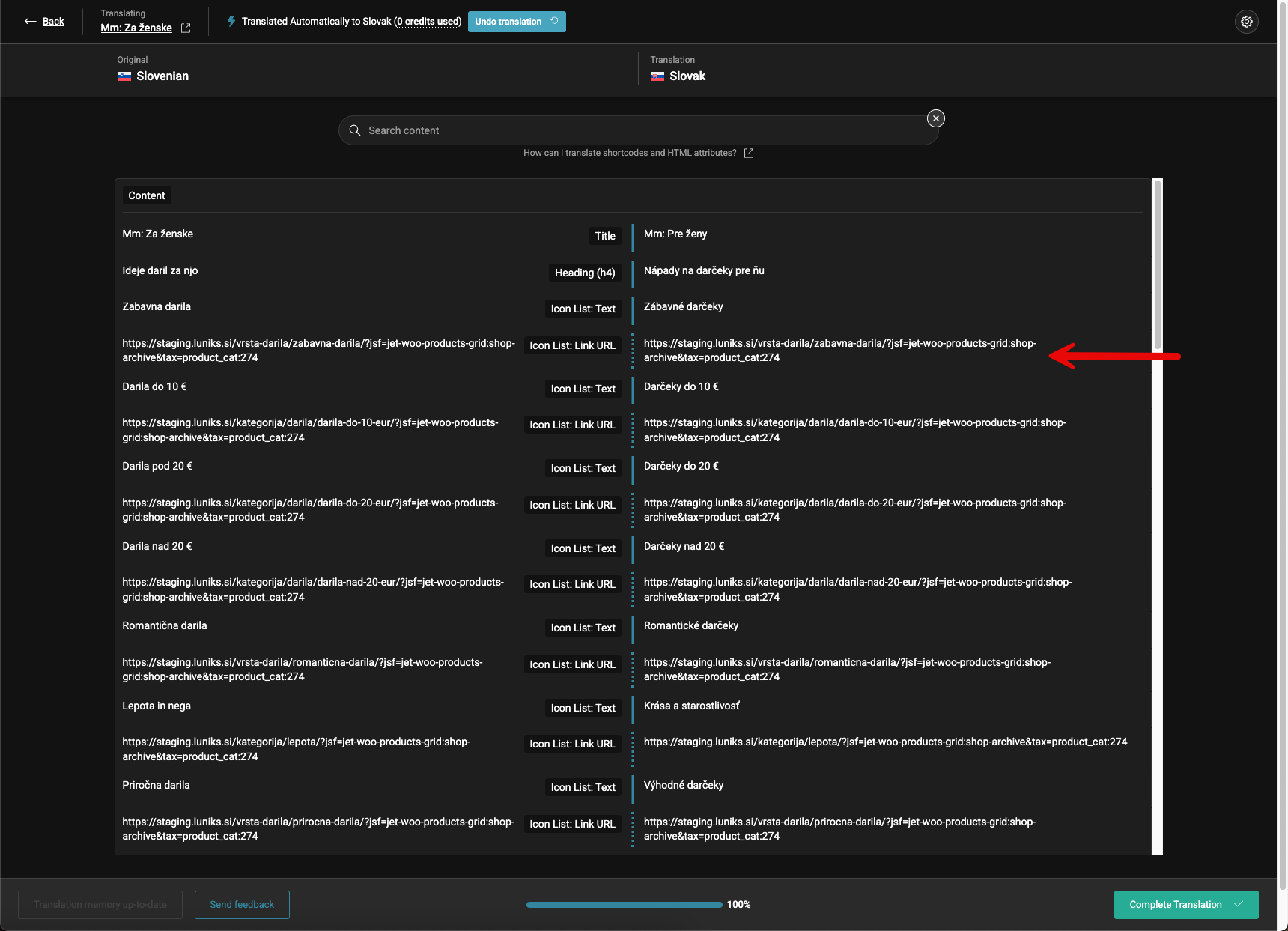The image size is (1288, 931).
Task: Select original text 'Zabavna darila'
Action: click(x=157, y=307)
